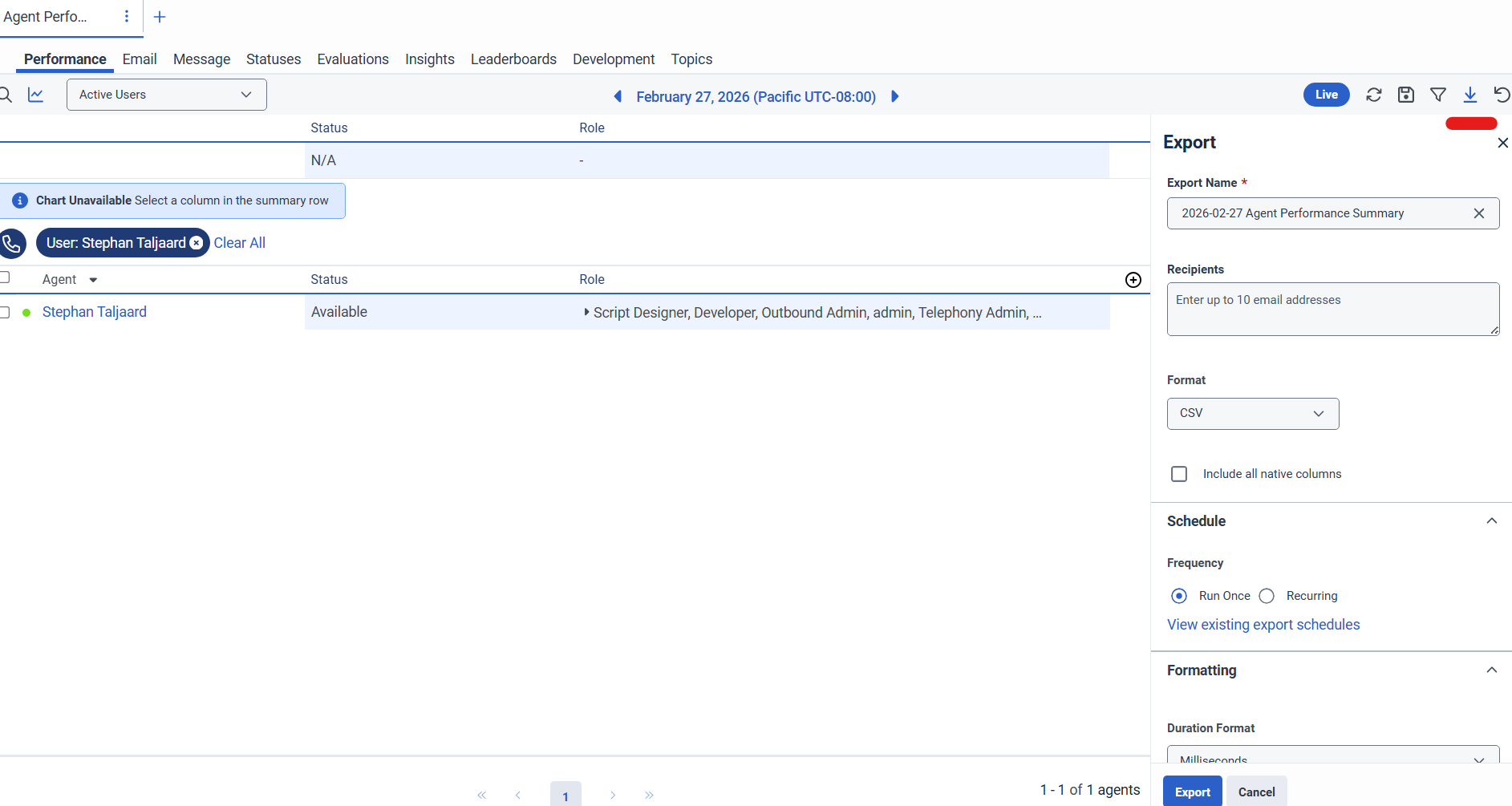Screen dimensions: 1512x806
Task: Go to next date arrow
Action: pos(895,96)
